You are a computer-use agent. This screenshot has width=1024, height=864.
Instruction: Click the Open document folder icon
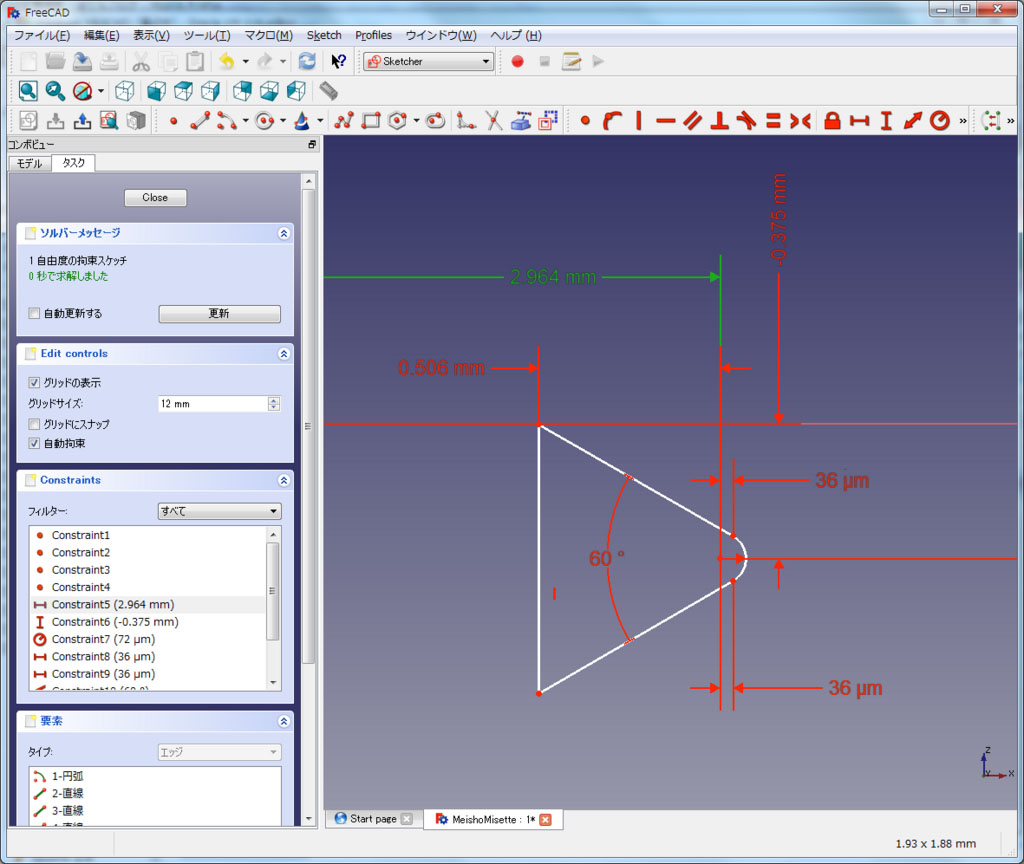(56, 61)
